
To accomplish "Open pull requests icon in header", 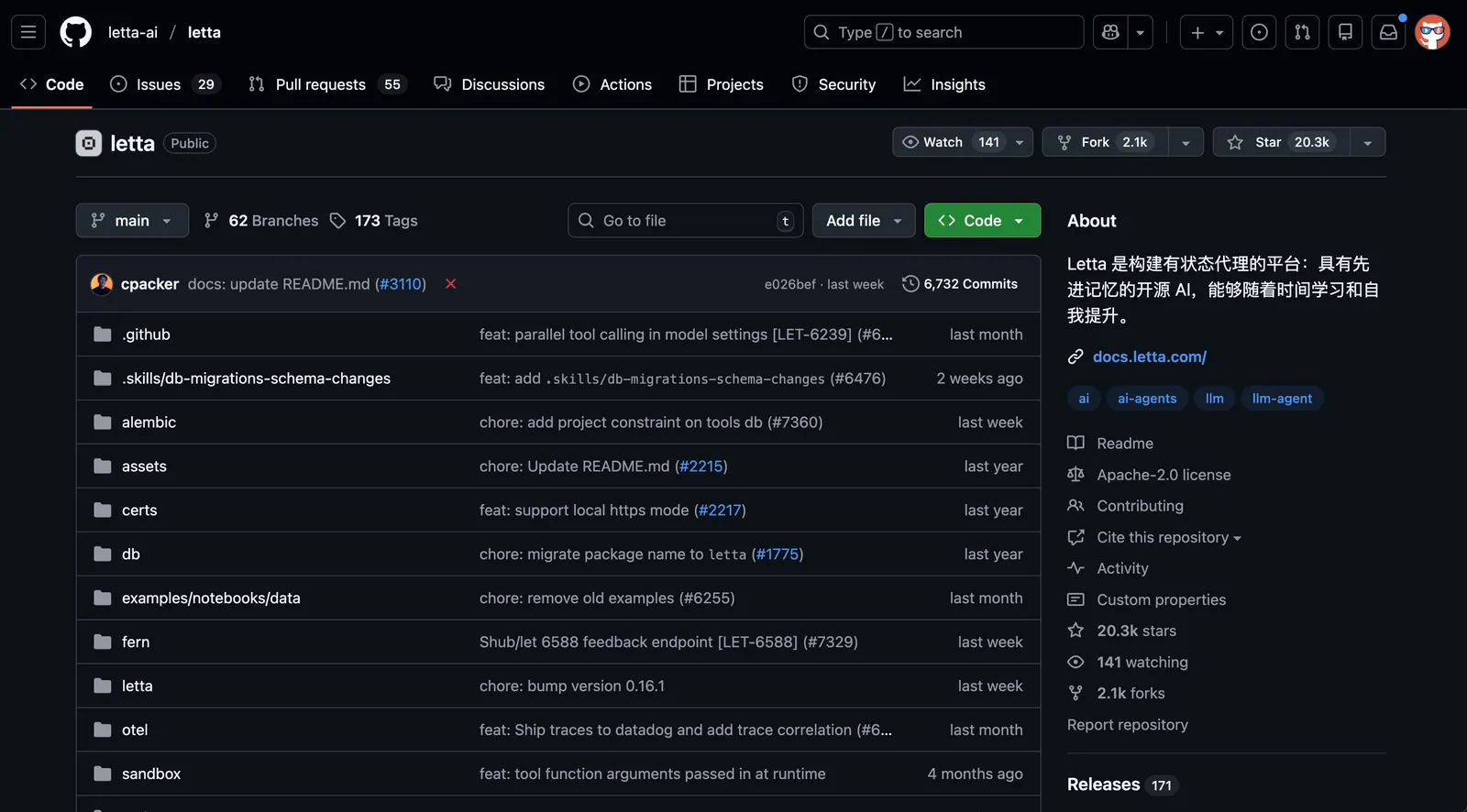I will coord(1302,32).
